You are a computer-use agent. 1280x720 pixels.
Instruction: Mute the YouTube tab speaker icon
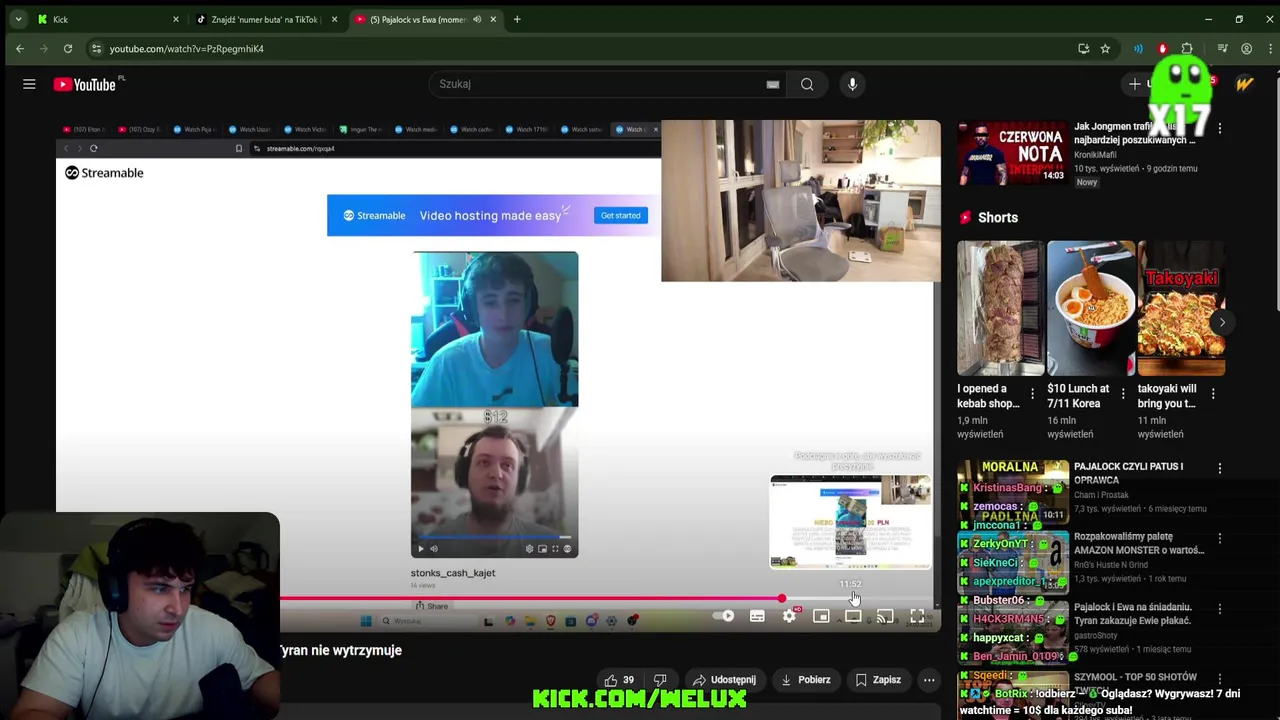(477, 19)
